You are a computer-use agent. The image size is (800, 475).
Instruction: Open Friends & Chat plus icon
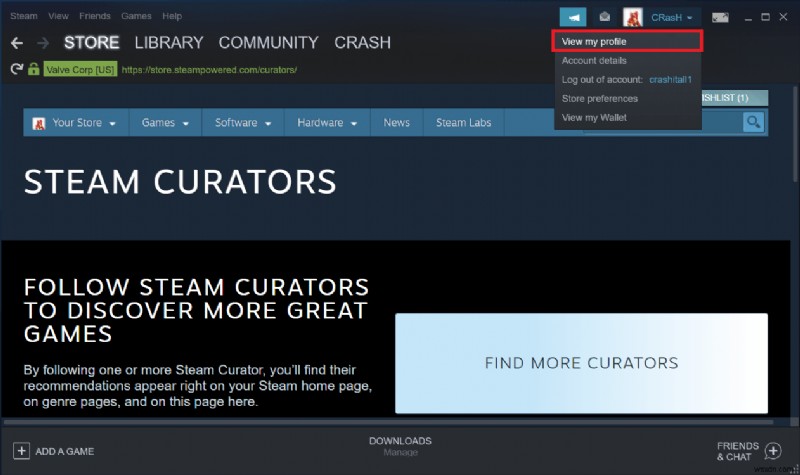coord(773,451)
